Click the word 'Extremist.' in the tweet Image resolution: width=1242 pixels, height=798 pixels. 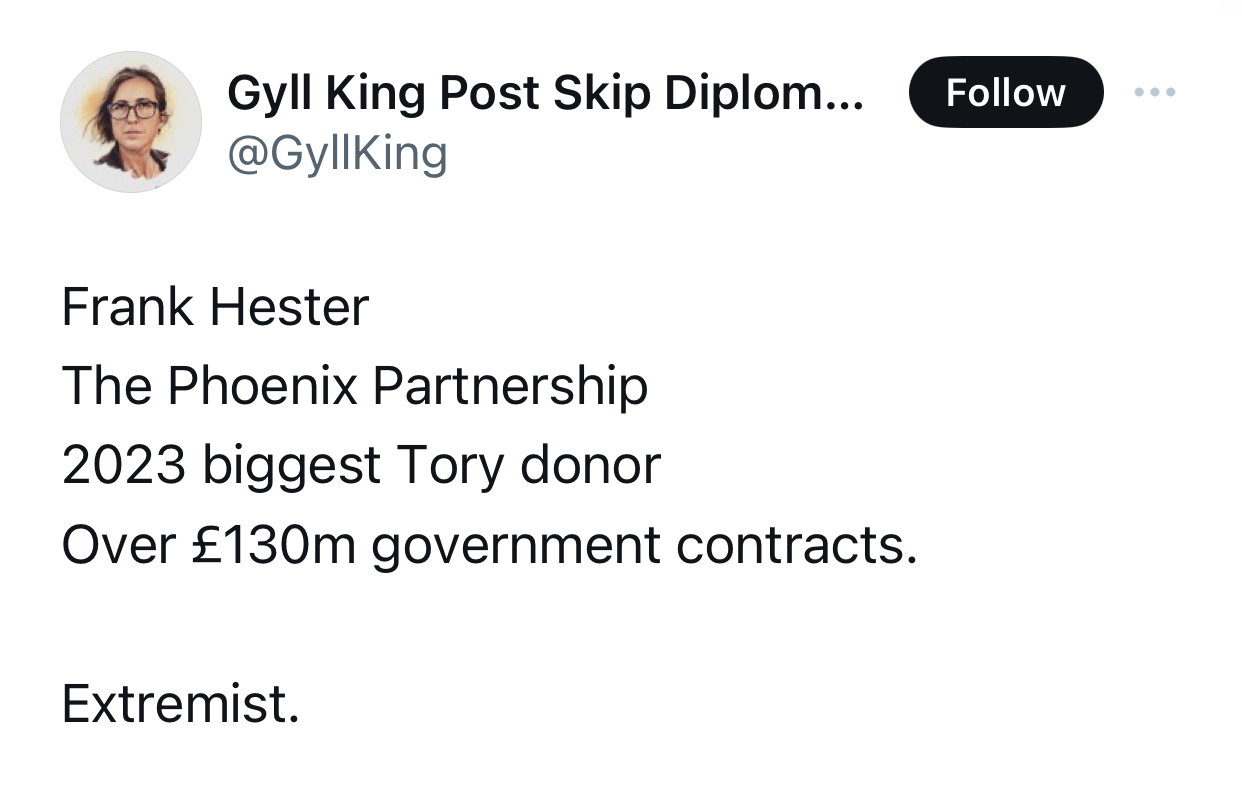(x=180, y=703)
